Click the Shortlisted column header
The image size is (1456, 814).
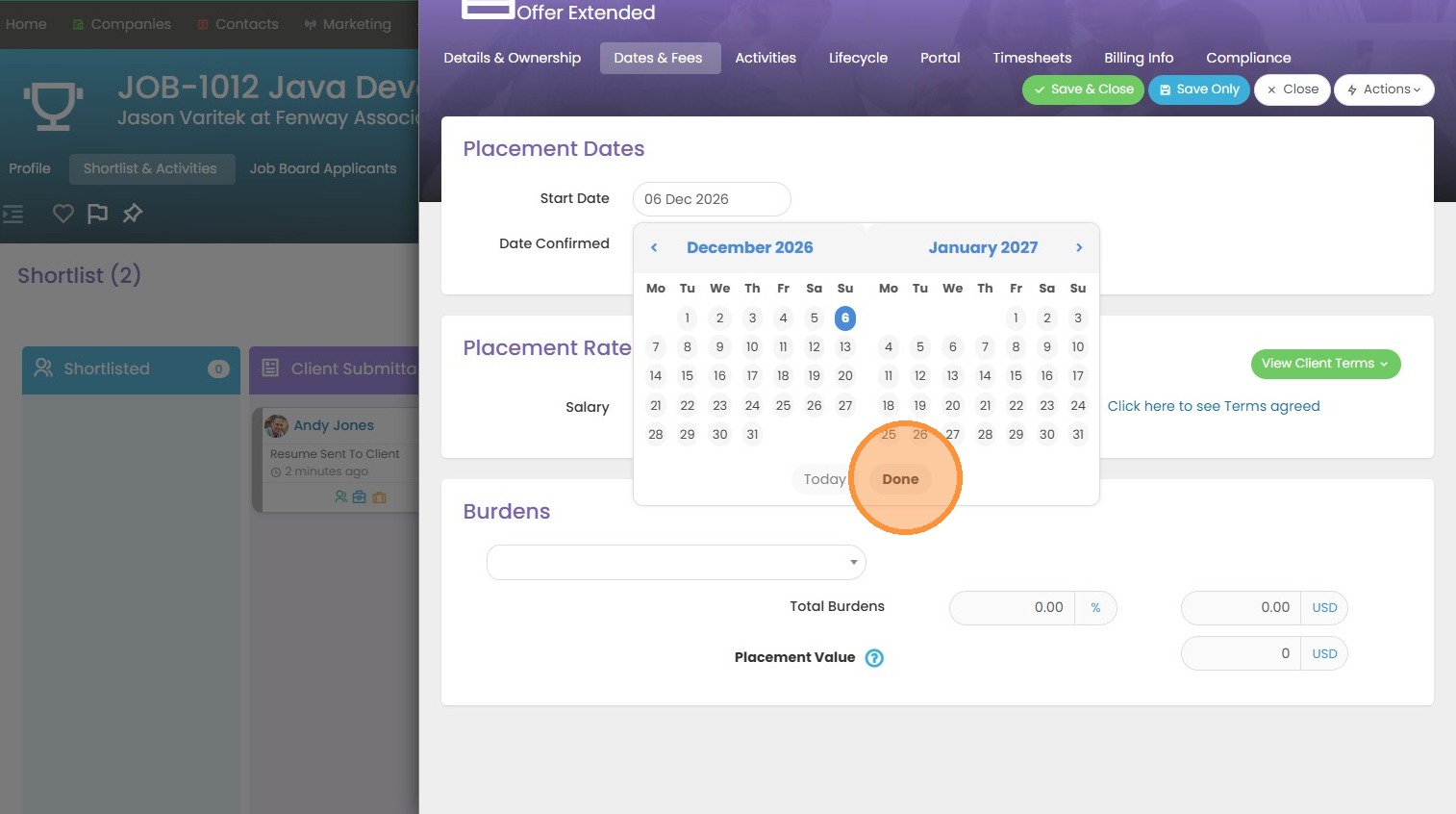(x=132, y=369)
